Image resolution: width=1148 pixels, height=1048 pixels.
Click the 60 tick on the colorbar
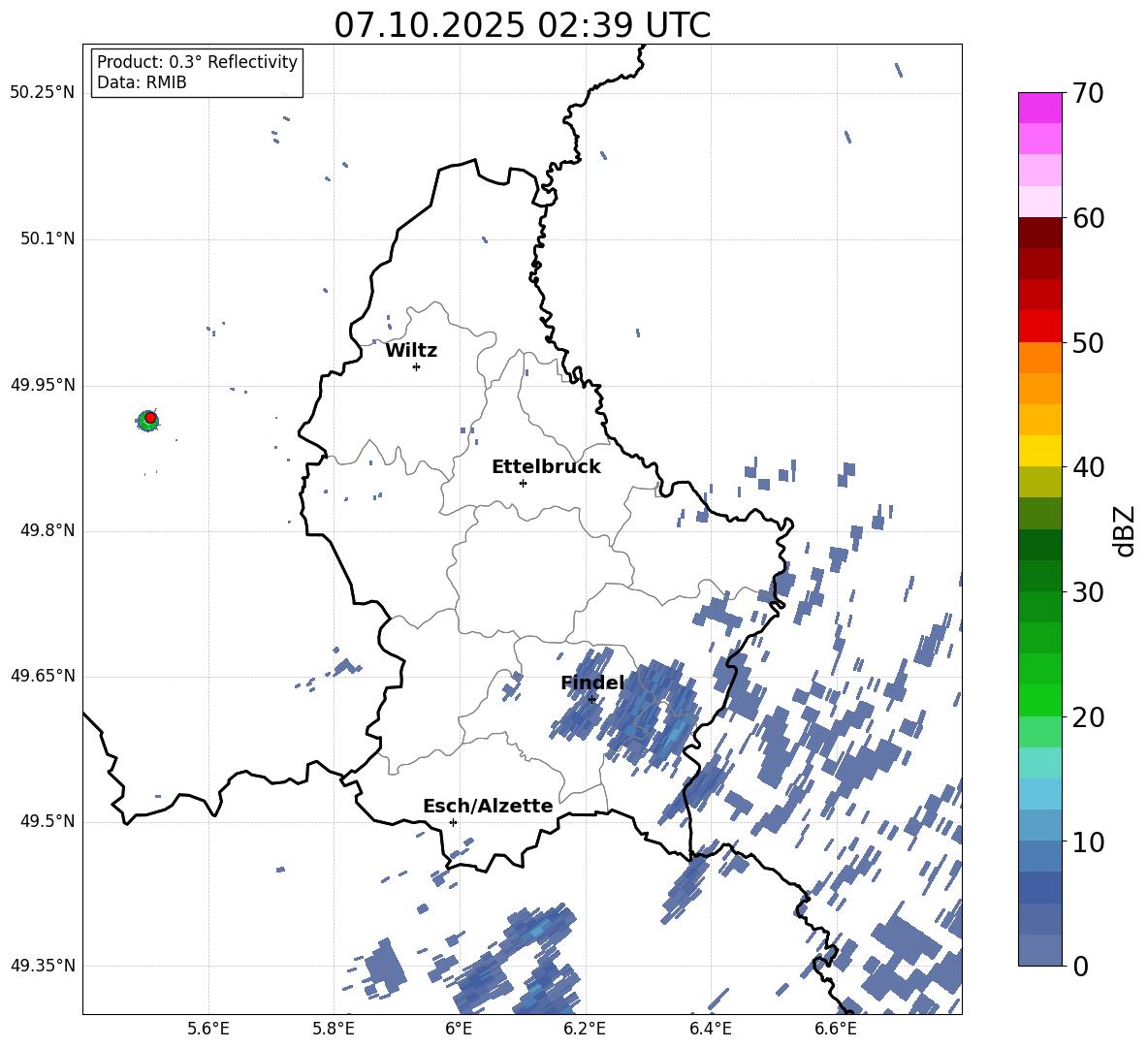[x=1087, y=218]
